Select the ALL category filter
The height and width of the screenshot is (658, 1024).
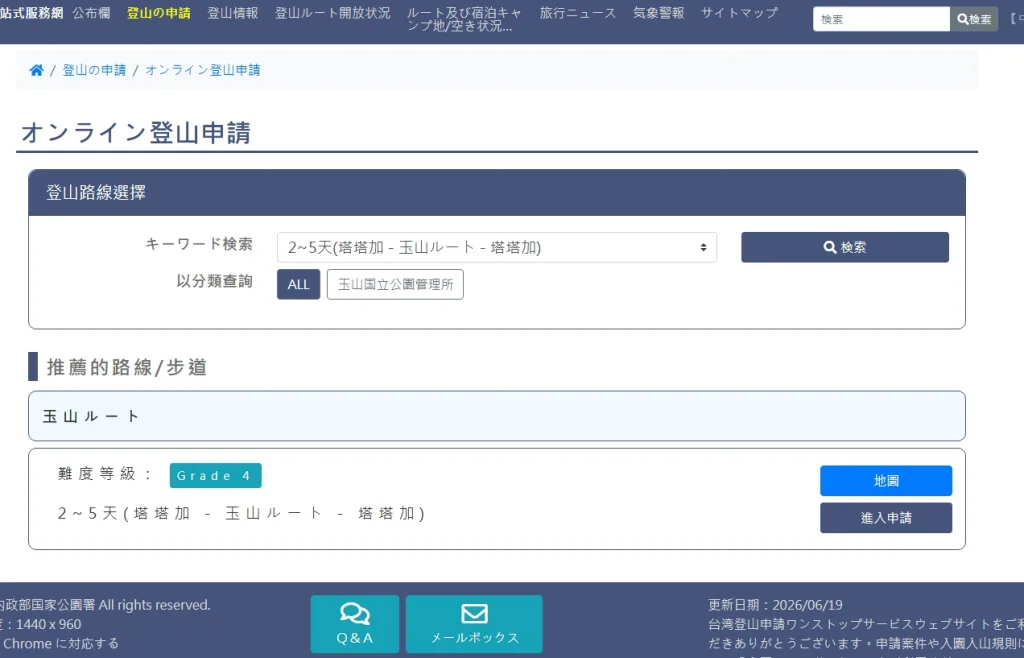pos(298,285)
